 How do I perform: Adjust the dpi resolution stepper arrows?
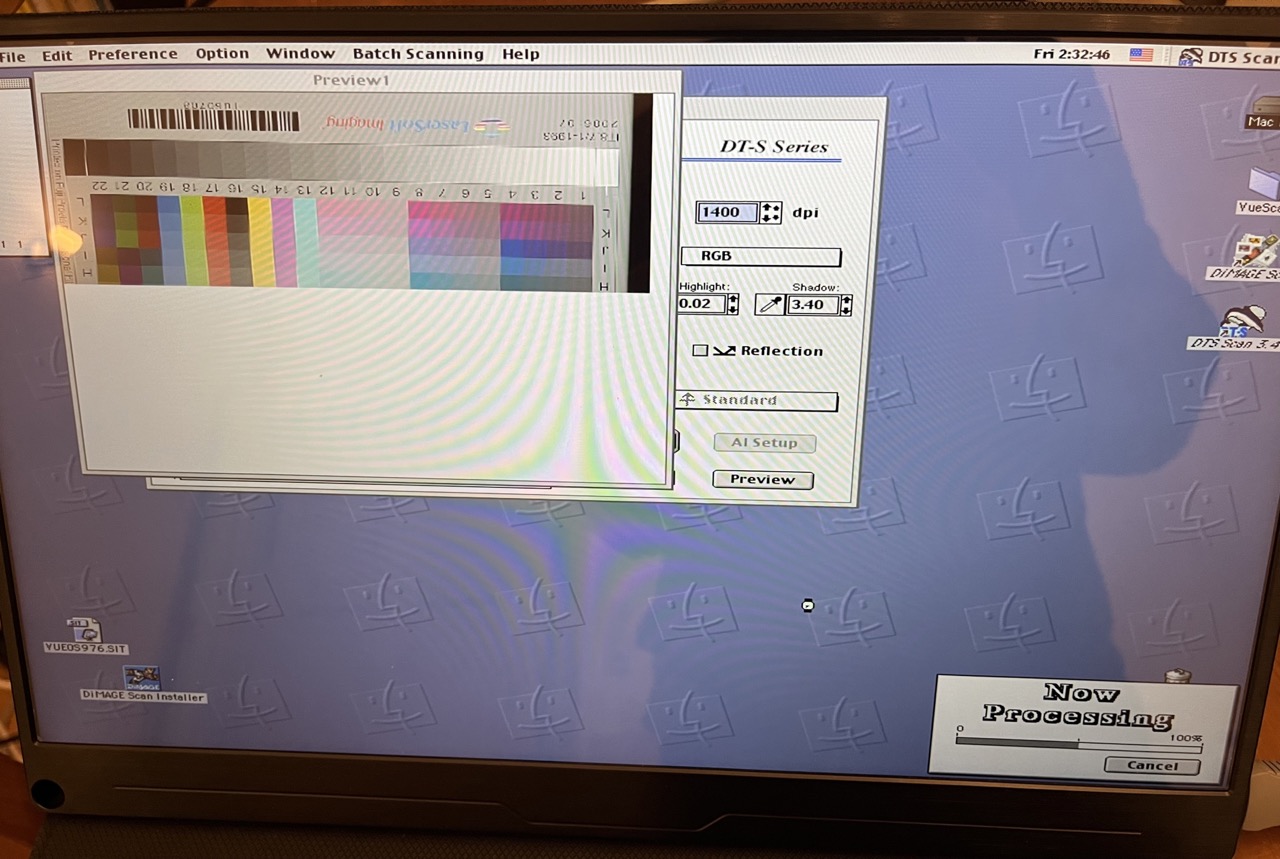[771, 212]
